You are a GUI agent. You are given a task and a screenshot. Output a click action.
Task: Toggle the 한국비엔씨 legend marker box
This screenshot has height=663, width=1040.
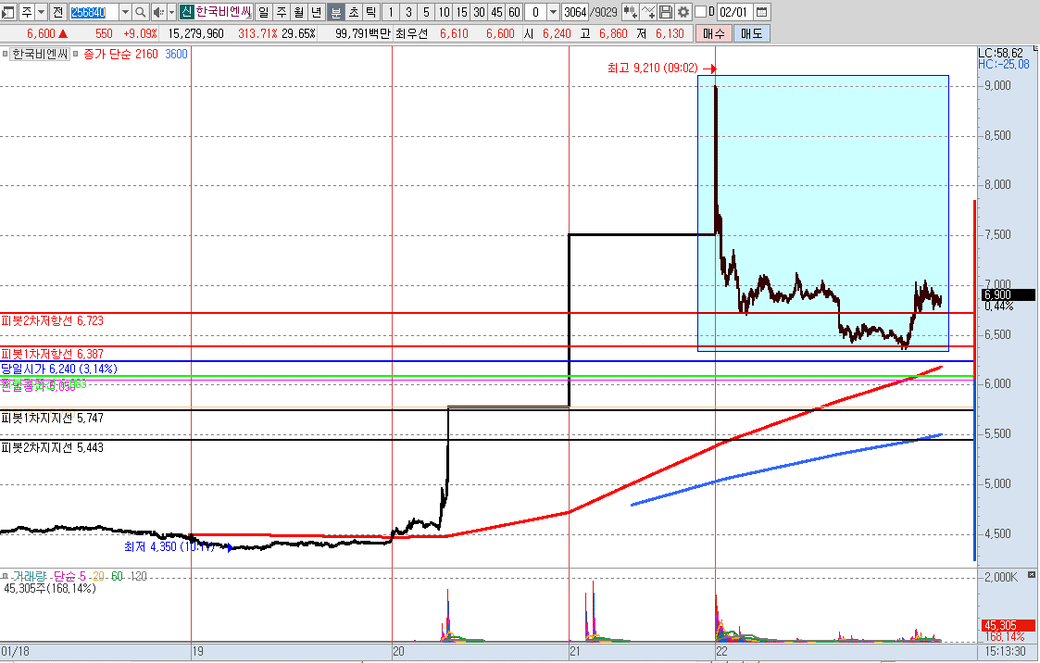tap(5, 54)
